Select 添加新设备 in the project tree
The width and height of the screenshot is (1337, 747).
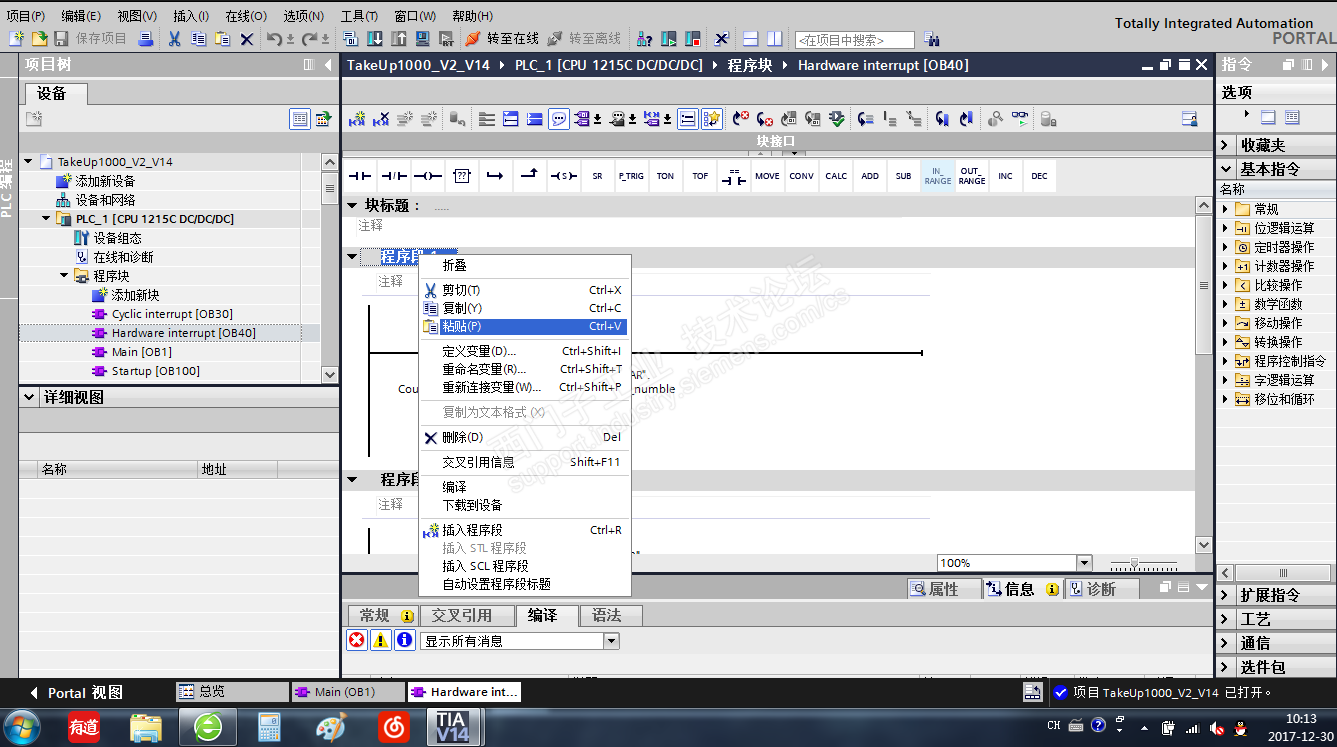(x=105, y=181)
